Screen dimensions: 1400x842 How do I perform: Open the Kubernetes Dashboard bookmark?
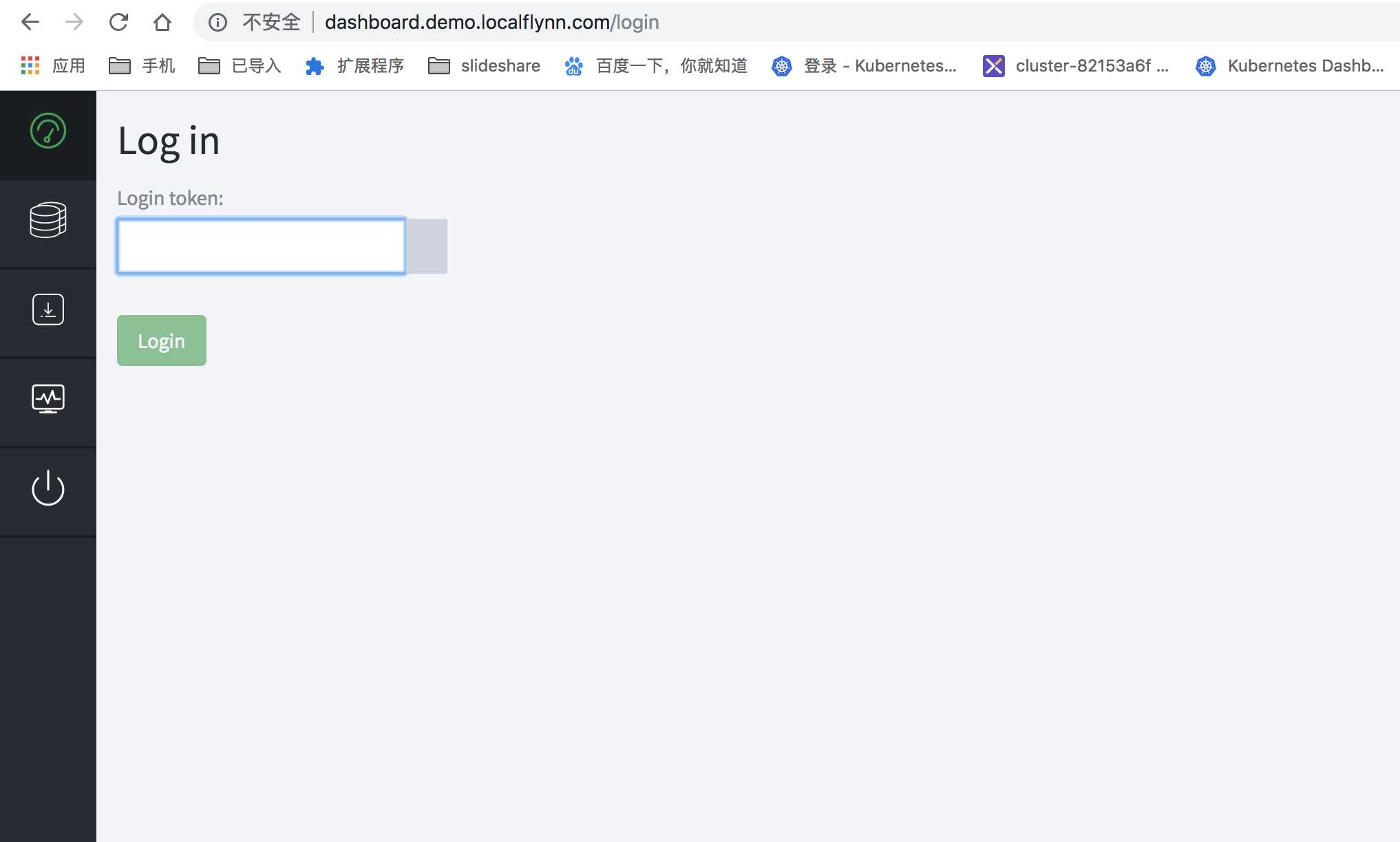1290,66
